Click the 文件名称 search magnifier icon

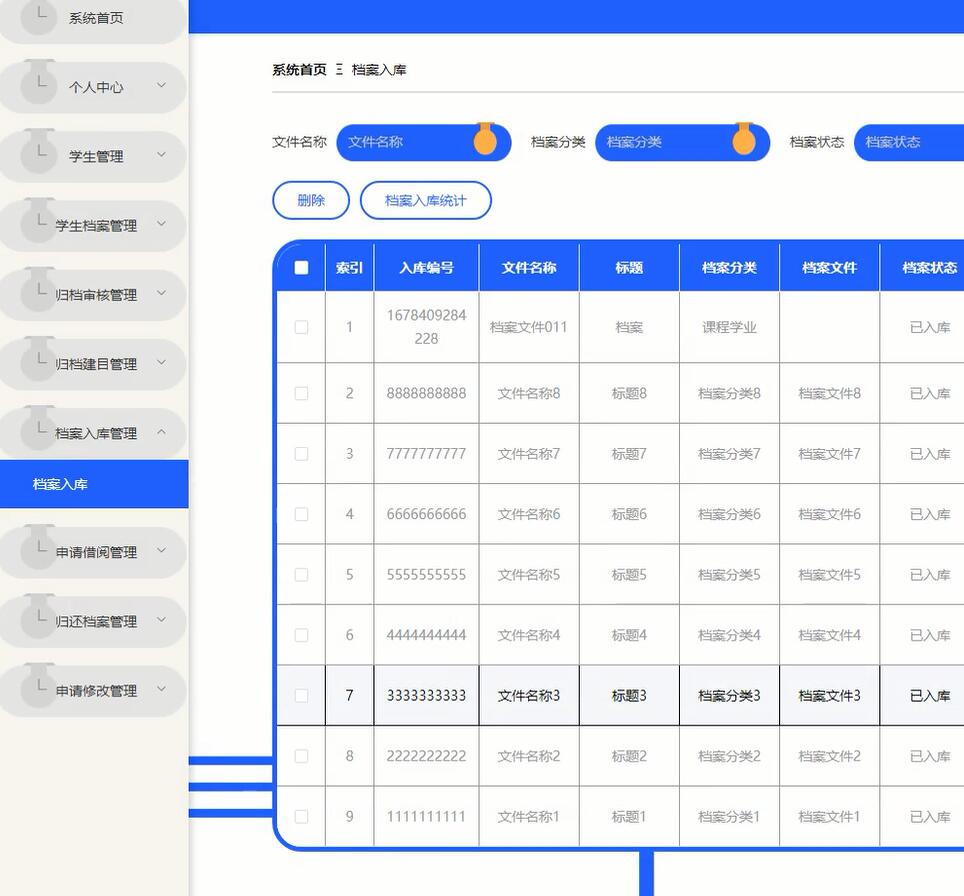point(486,142)
